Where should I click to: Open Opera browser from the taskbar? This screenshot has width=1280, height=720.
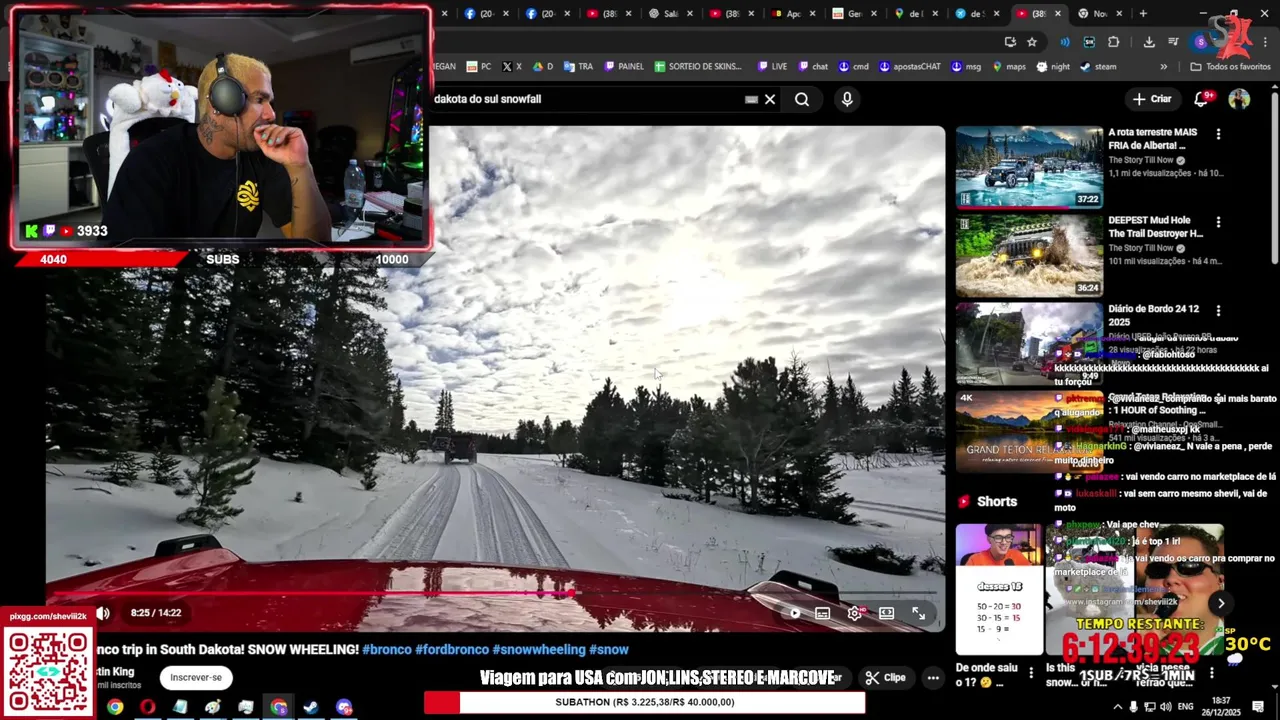148,707
